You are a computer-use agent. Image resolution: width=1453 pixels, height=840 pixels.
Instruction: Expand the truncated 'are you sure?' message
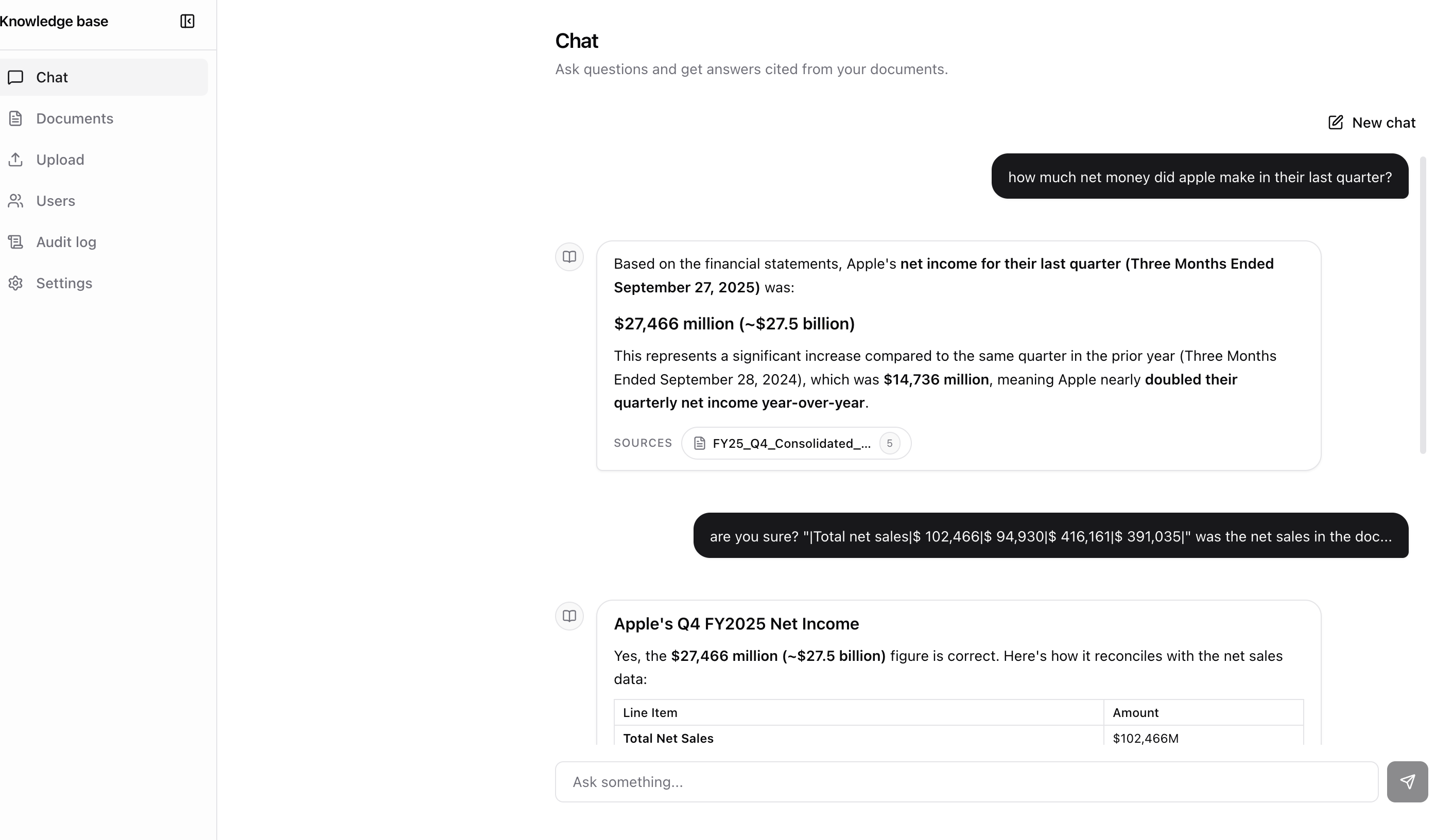click(1050, 536)
